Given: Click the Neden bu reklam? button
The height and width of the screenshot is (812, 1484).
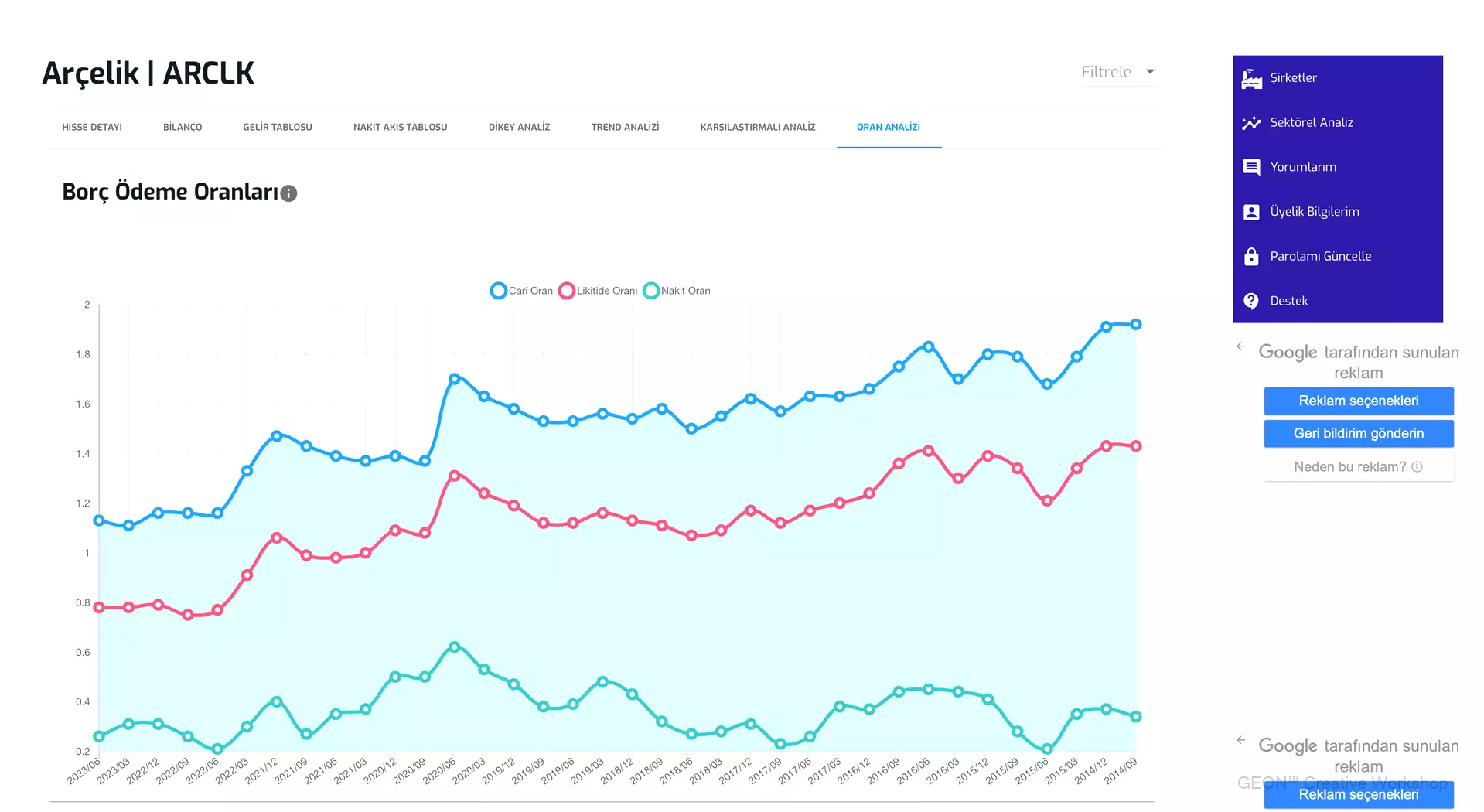Looking at the screenshot, I should coord(1358,467).
